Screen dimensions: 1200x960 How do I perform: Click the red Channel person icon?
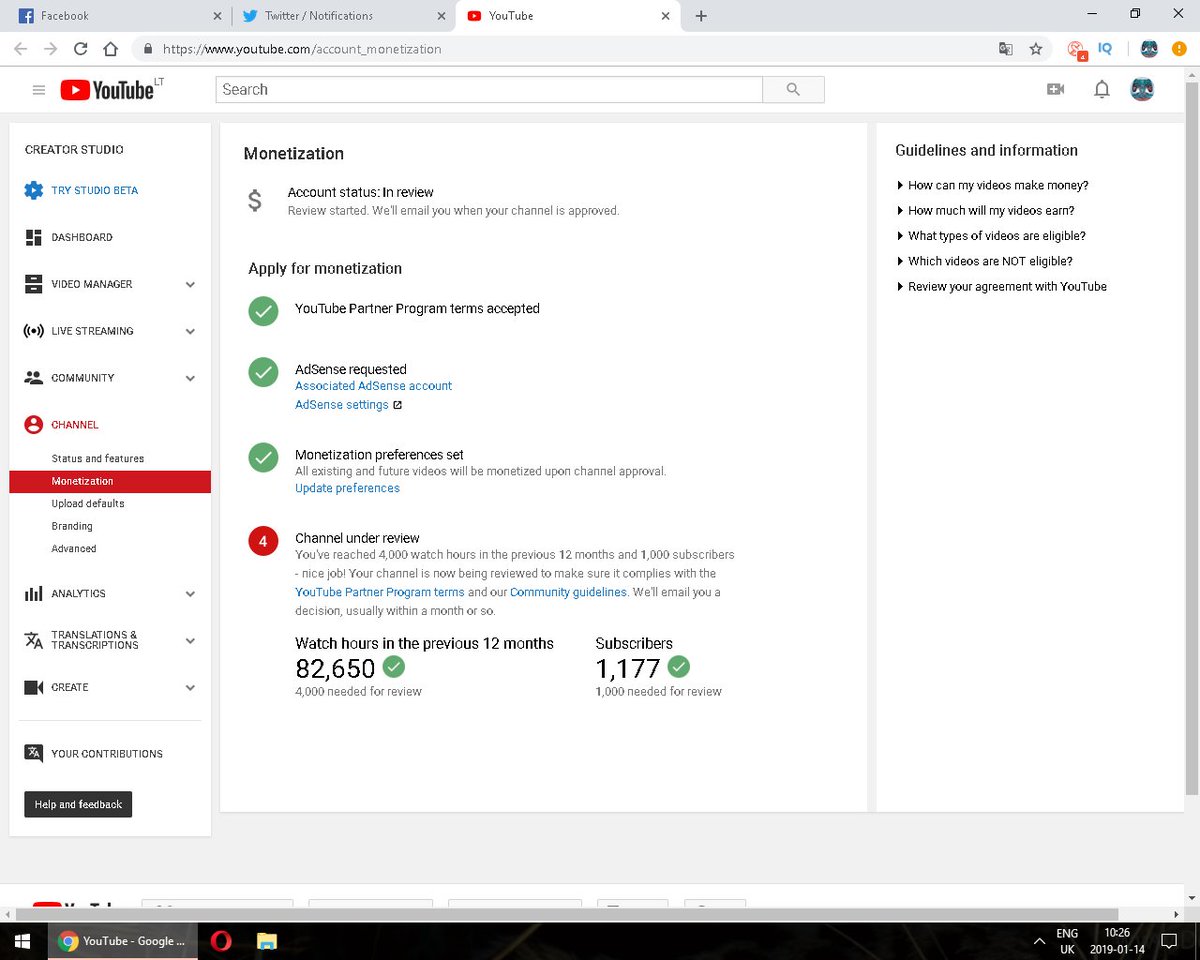[33, 425]
